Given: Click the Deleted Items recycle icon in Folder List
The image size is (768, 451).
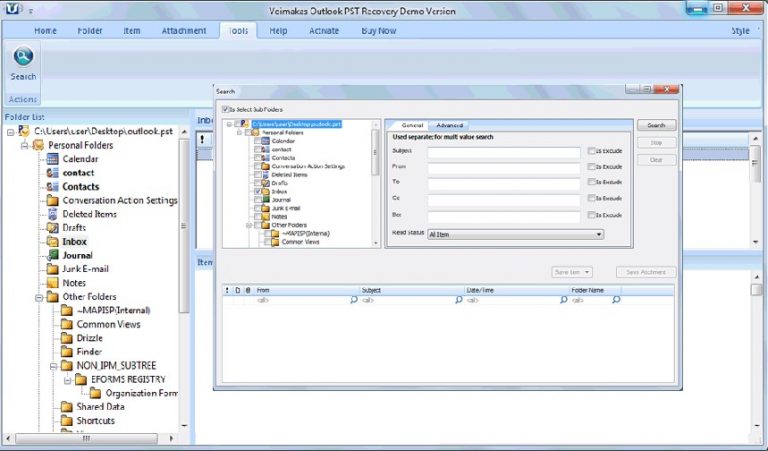Looking at the screenshot, I should click(52, 214).
